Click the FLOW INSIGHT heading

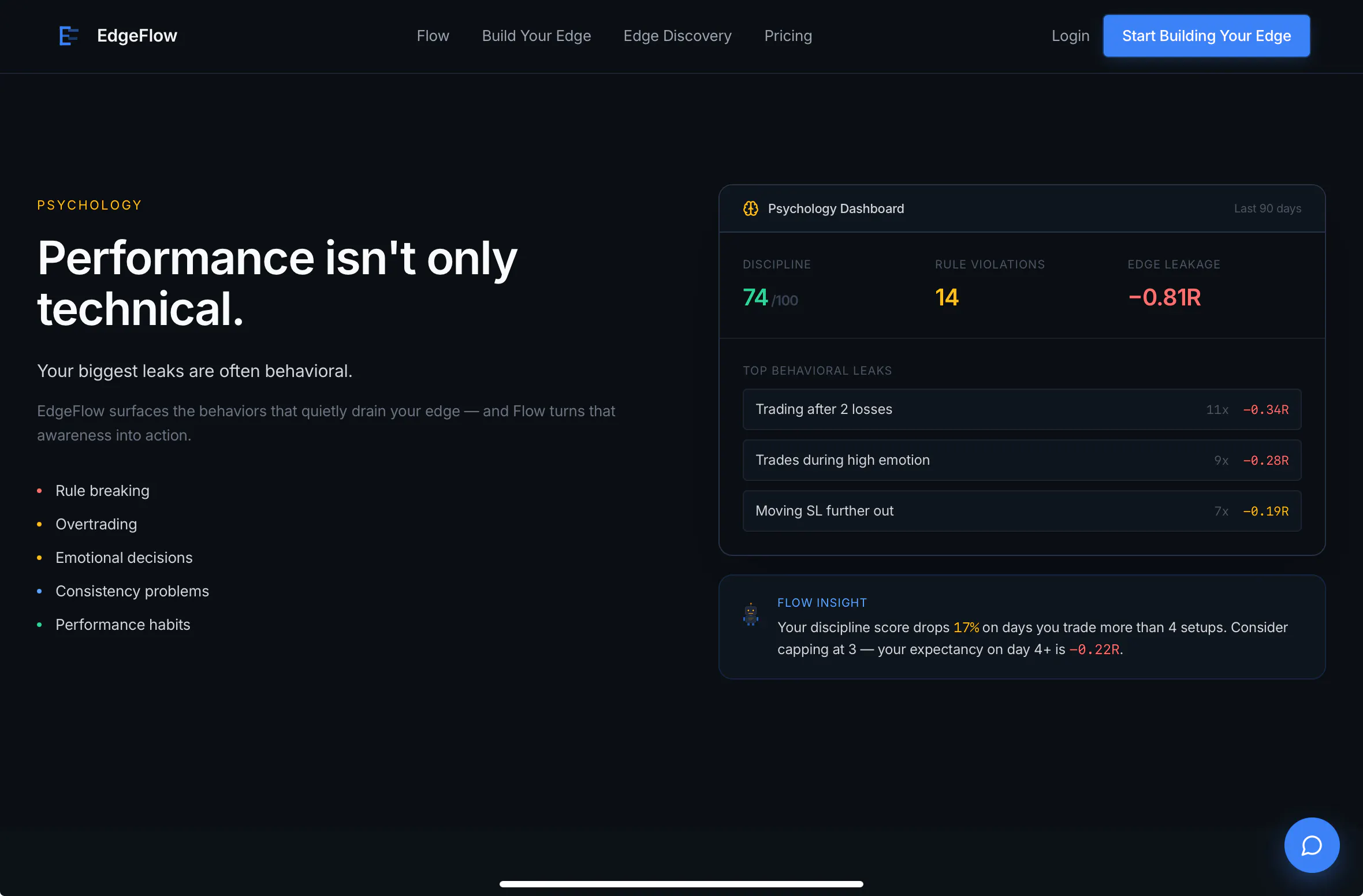(822, 602)
